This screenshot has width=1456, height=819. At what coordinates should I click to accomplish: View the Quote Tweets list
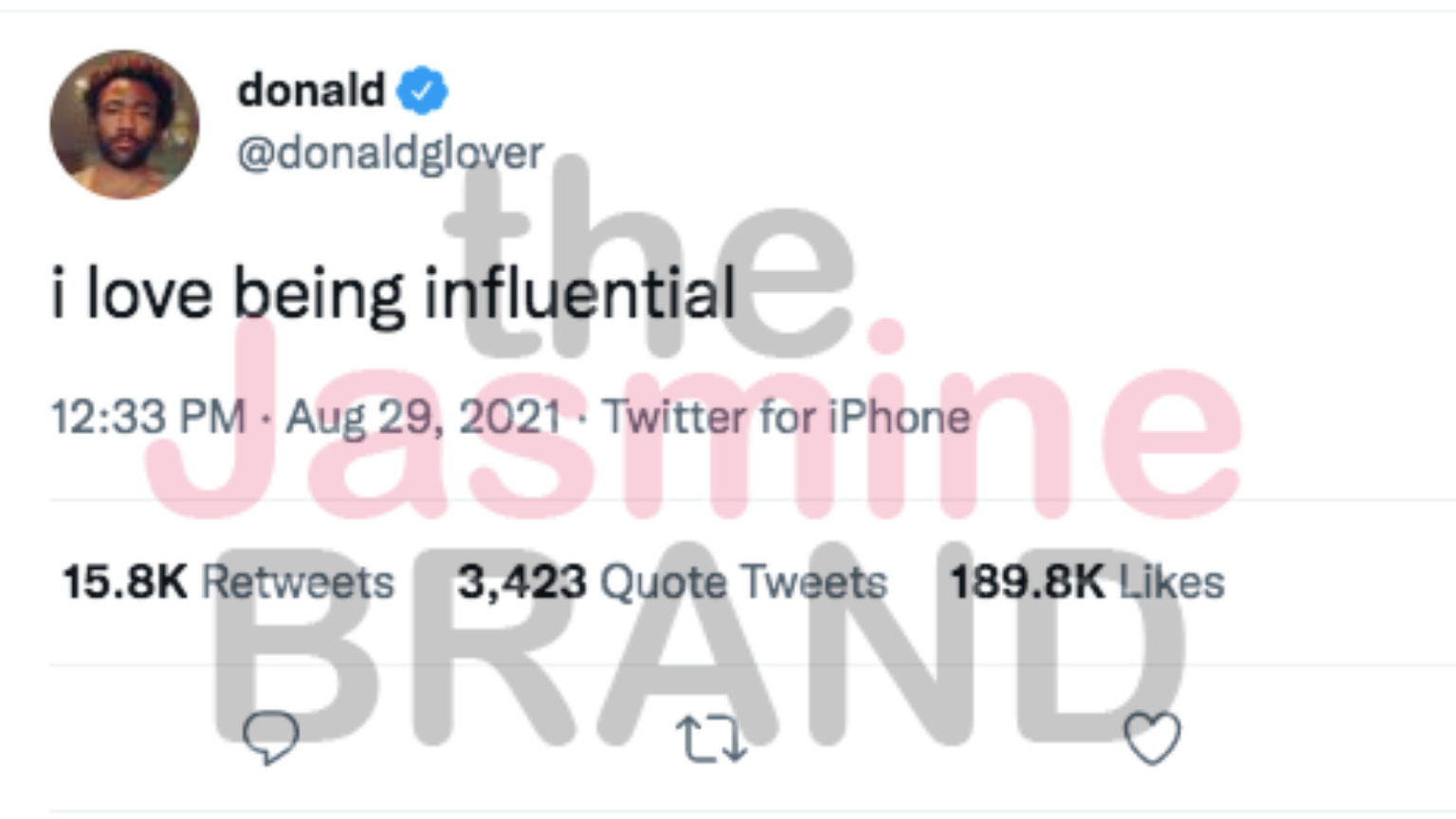tap(743, 582)
